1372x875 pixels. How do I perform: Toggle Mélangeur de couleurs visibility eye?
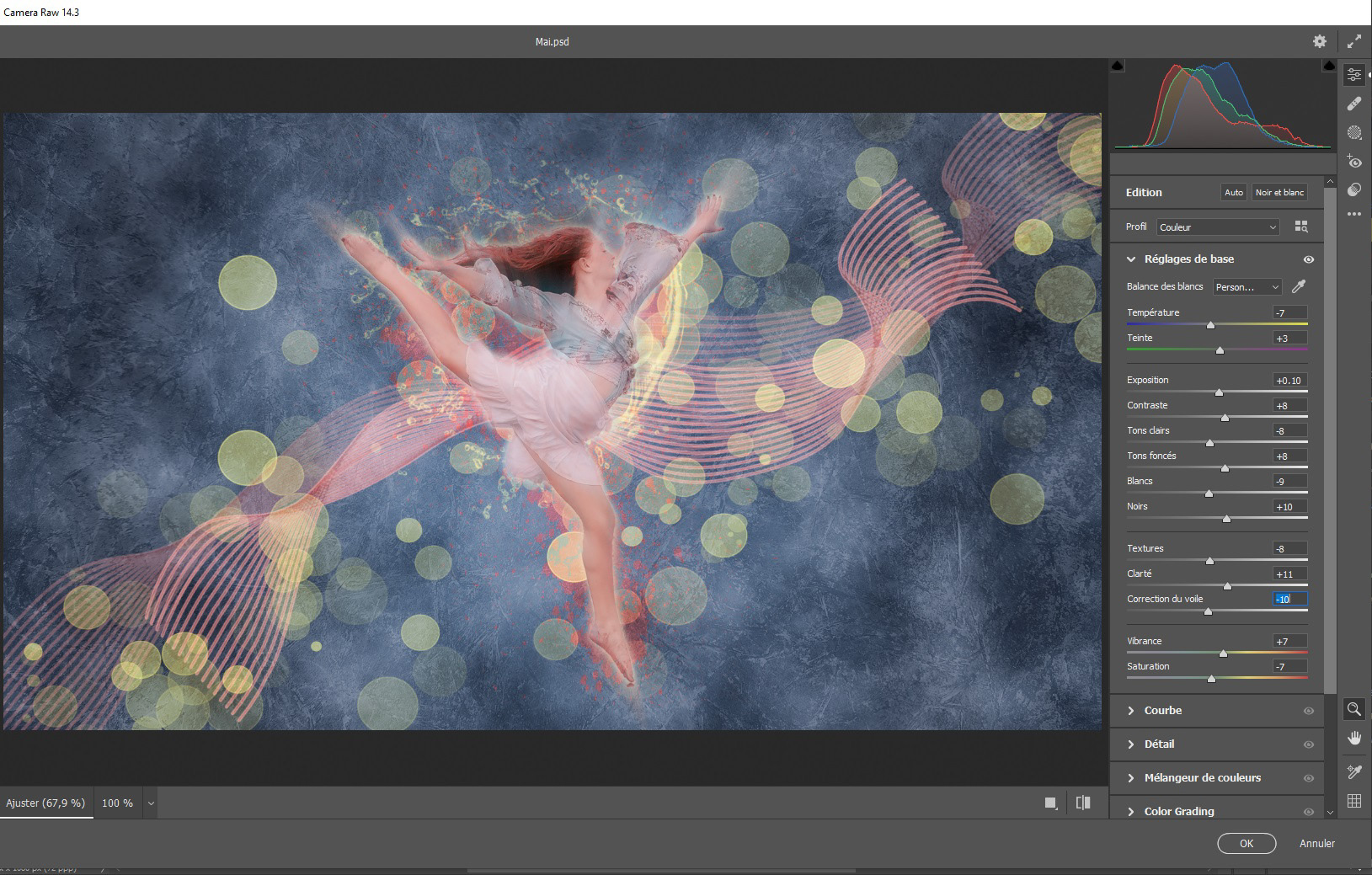click(1309, 778)
